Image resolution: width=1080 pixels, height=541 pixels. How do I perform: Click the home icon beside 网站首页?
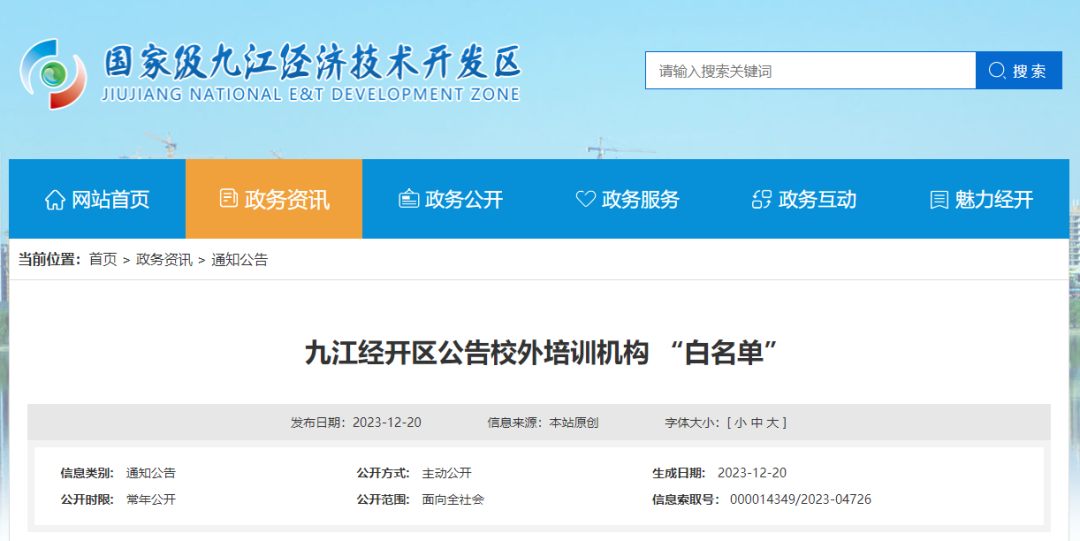55,200
